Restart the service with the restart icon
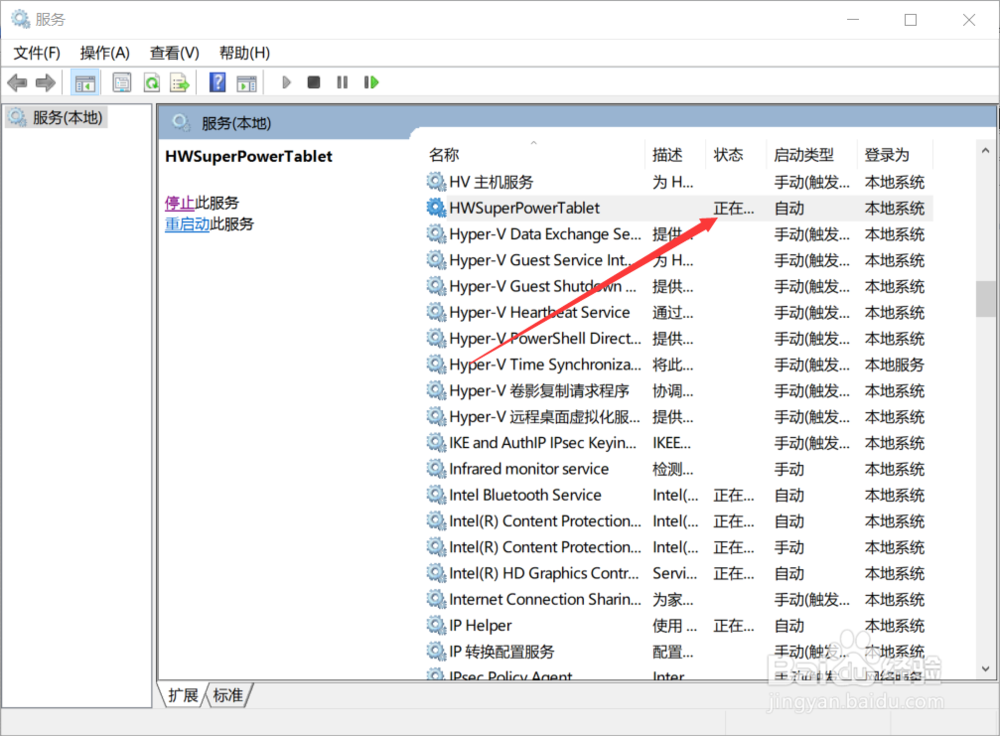 [x=371, y=82]
